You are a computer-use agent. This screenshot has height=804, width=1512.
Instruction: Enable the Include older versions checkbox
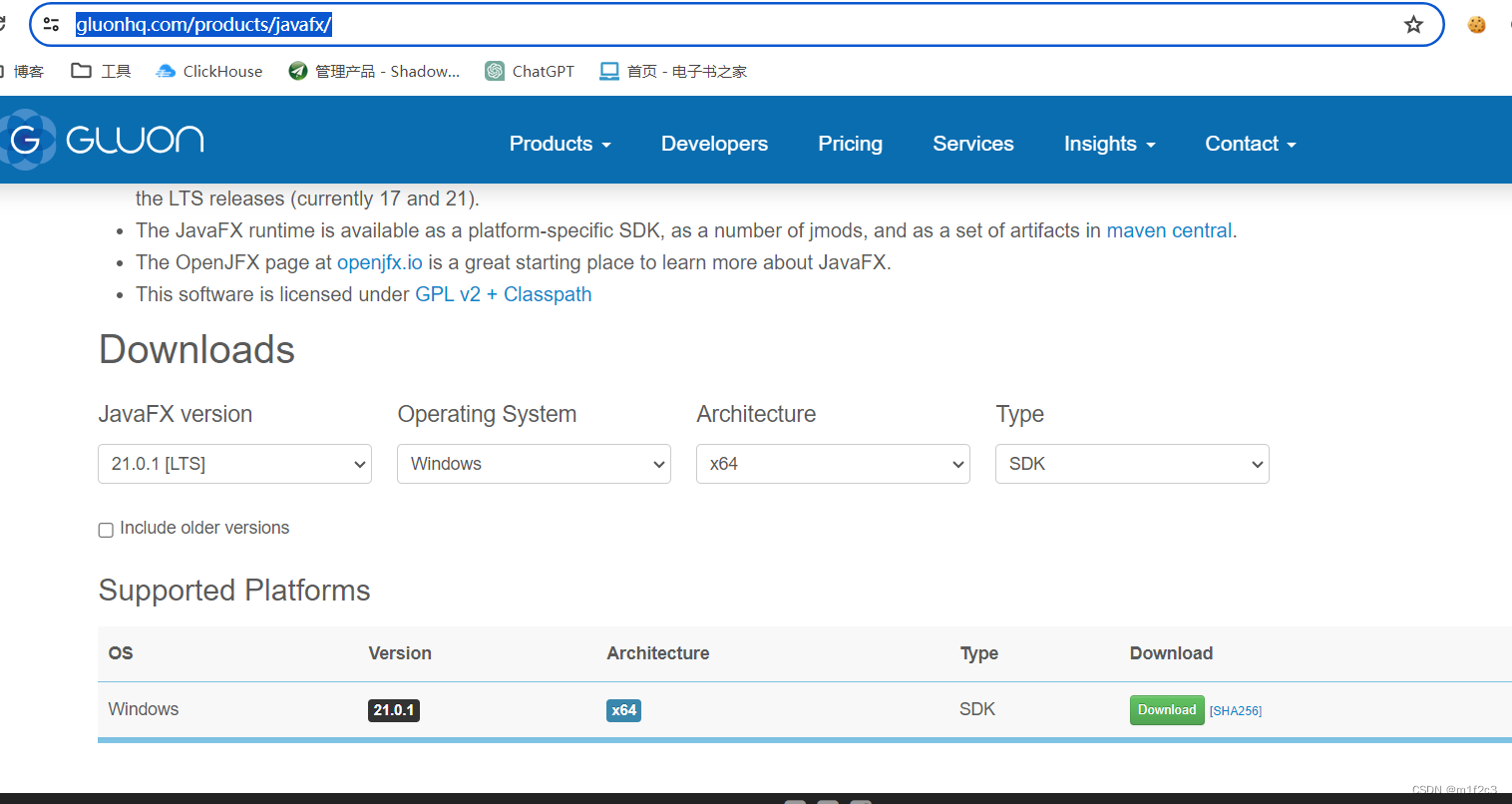click(x=106, y=530)
